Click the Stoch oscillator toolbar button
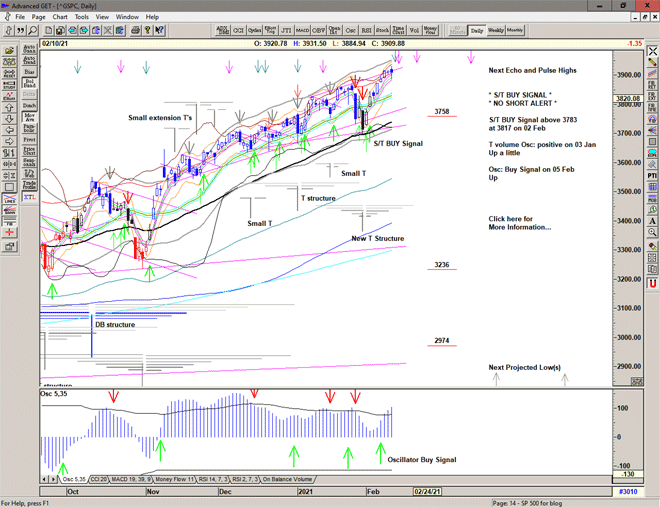Image resolution: width=660 pixels, height=507 pixels. point(382,30)
